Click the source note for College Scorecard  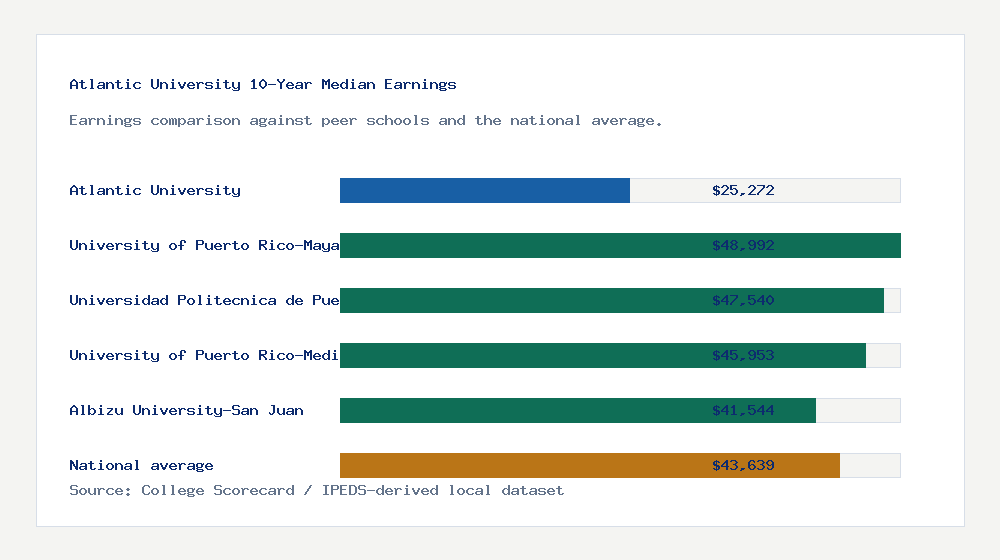click(x=316, y=490)
